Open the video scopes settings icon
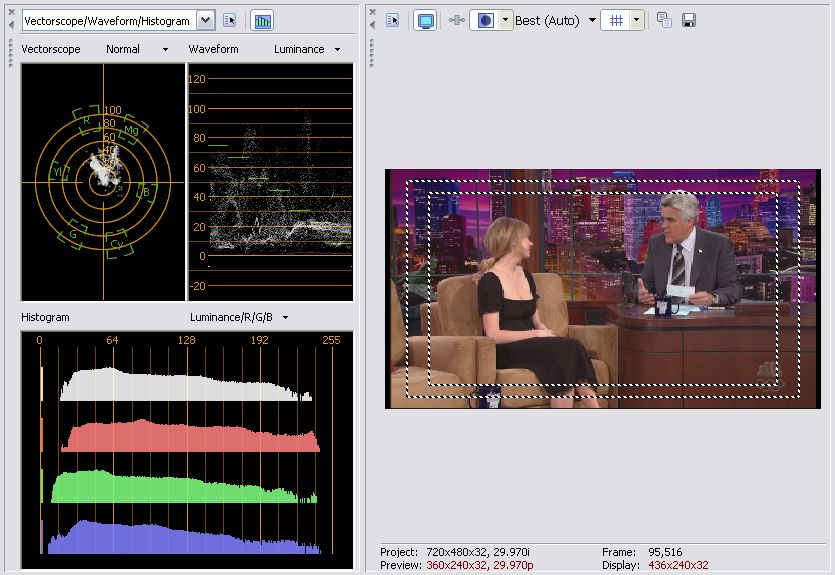This screenshot has width=835, height=575. (x=230, y=21)
